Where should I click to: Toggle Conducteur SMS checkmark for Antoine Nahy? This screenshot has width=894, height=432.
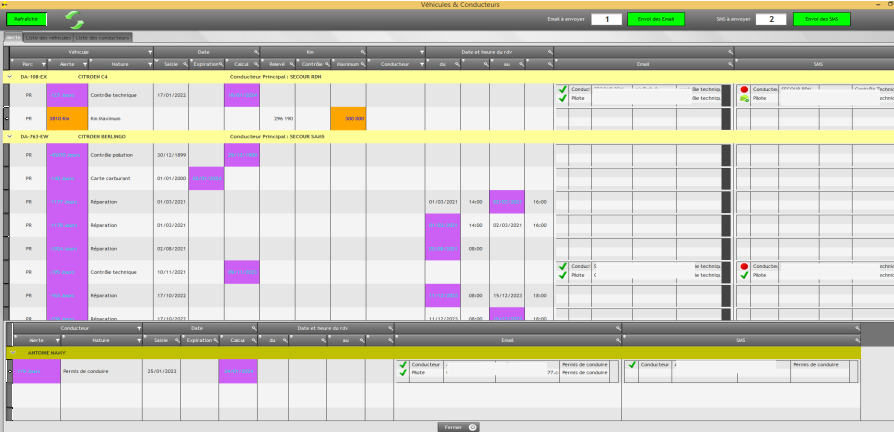pyautogui.click(x=631, y=365)
